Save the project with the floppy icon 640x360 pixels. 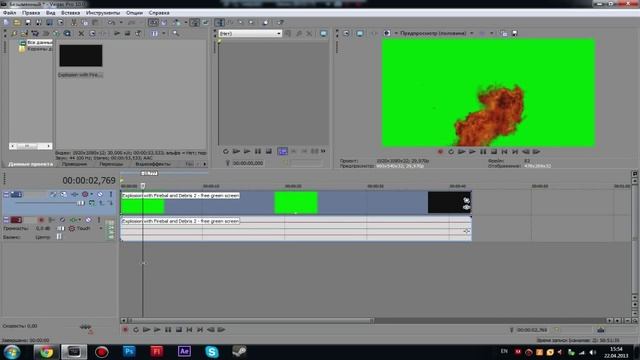[27, 22]
